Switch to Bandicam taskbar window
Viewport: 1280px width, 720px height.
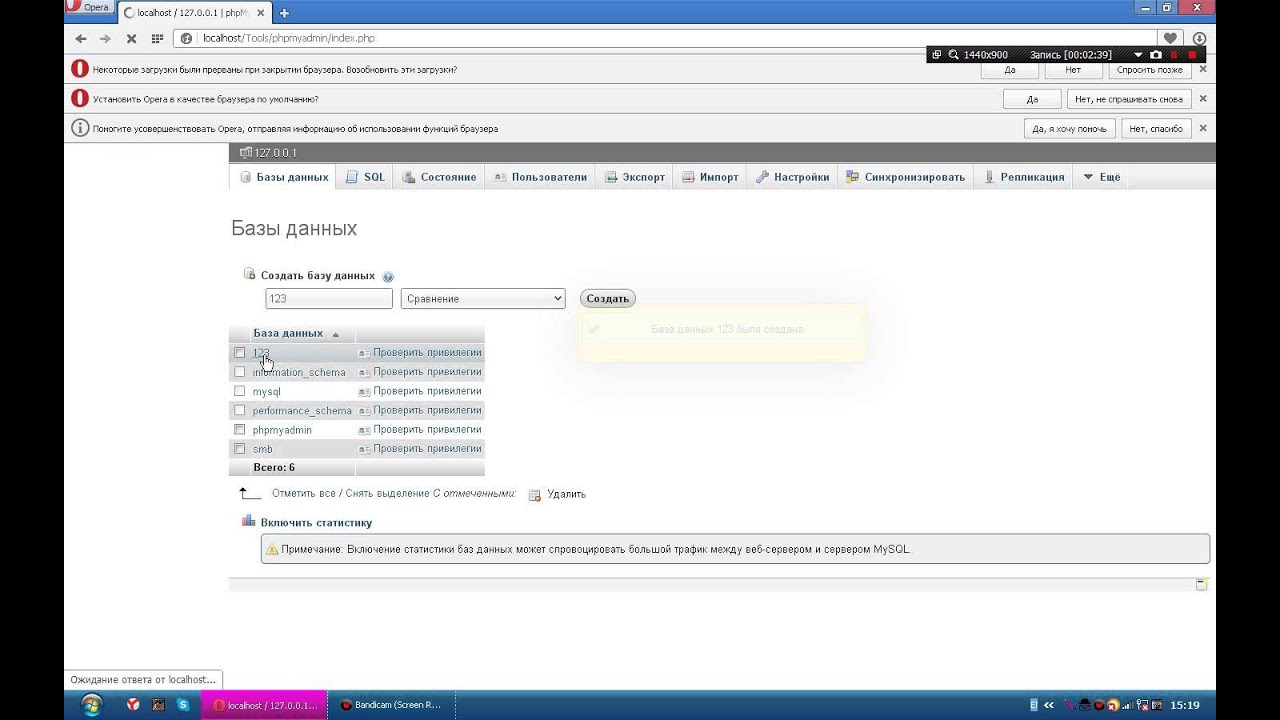pos(392,705)
